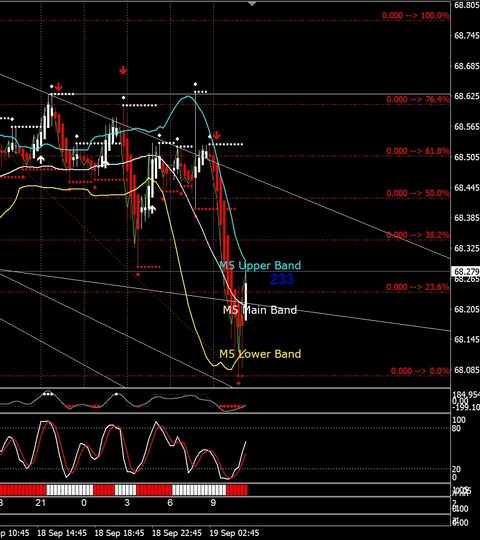Click price axis value 68.085
The height and width of the screenshot is (540, 480).
tap(467, 370)
